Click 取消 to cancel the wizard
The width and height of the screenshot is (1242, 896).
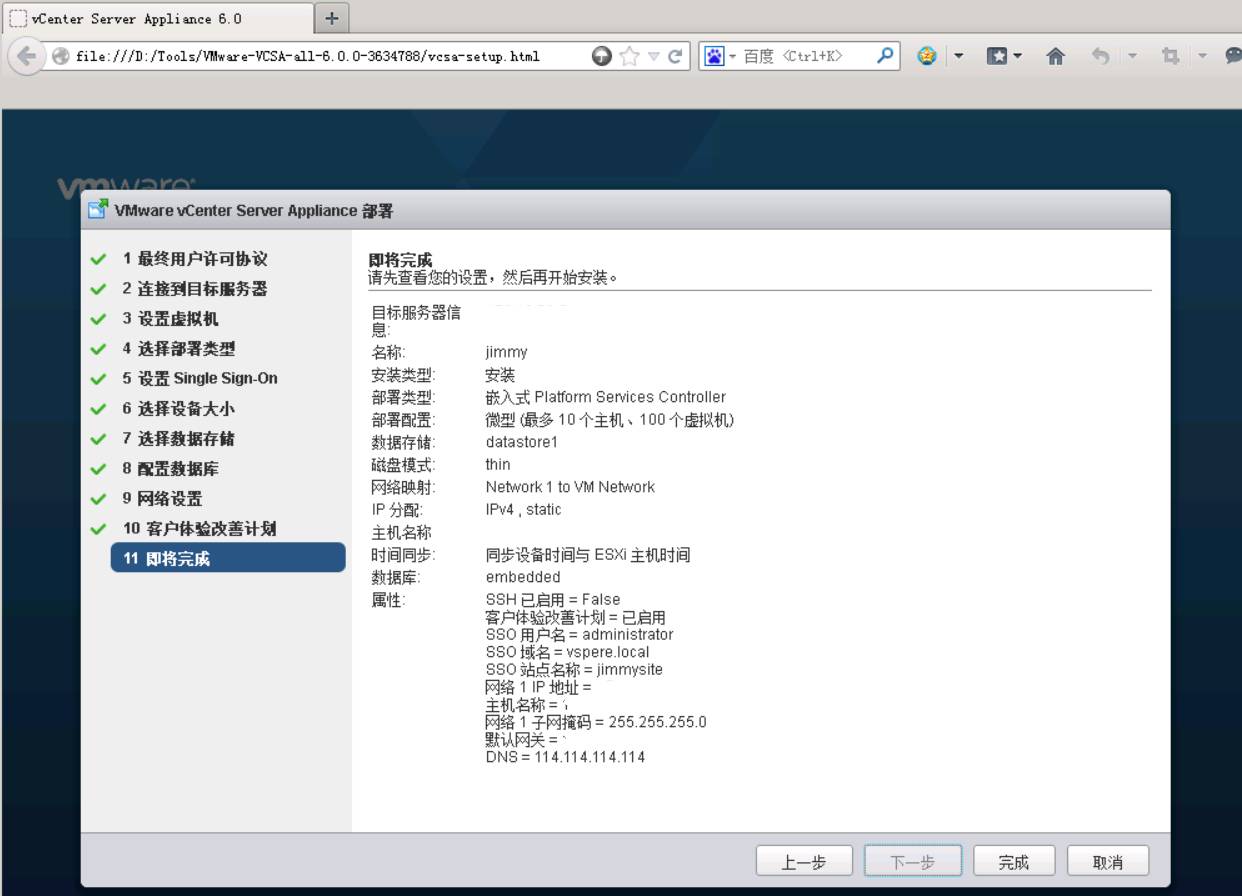tap(1108, 861)
